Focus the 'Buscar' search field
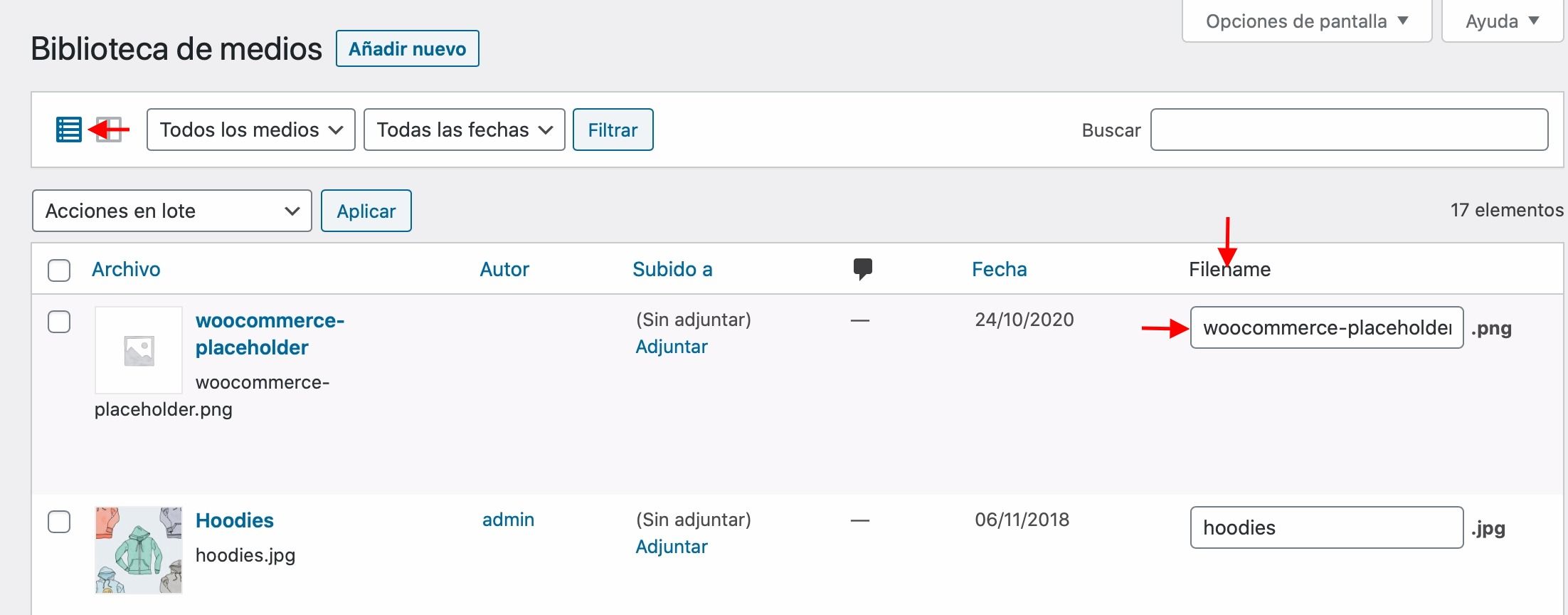 tap(1350, 130)
